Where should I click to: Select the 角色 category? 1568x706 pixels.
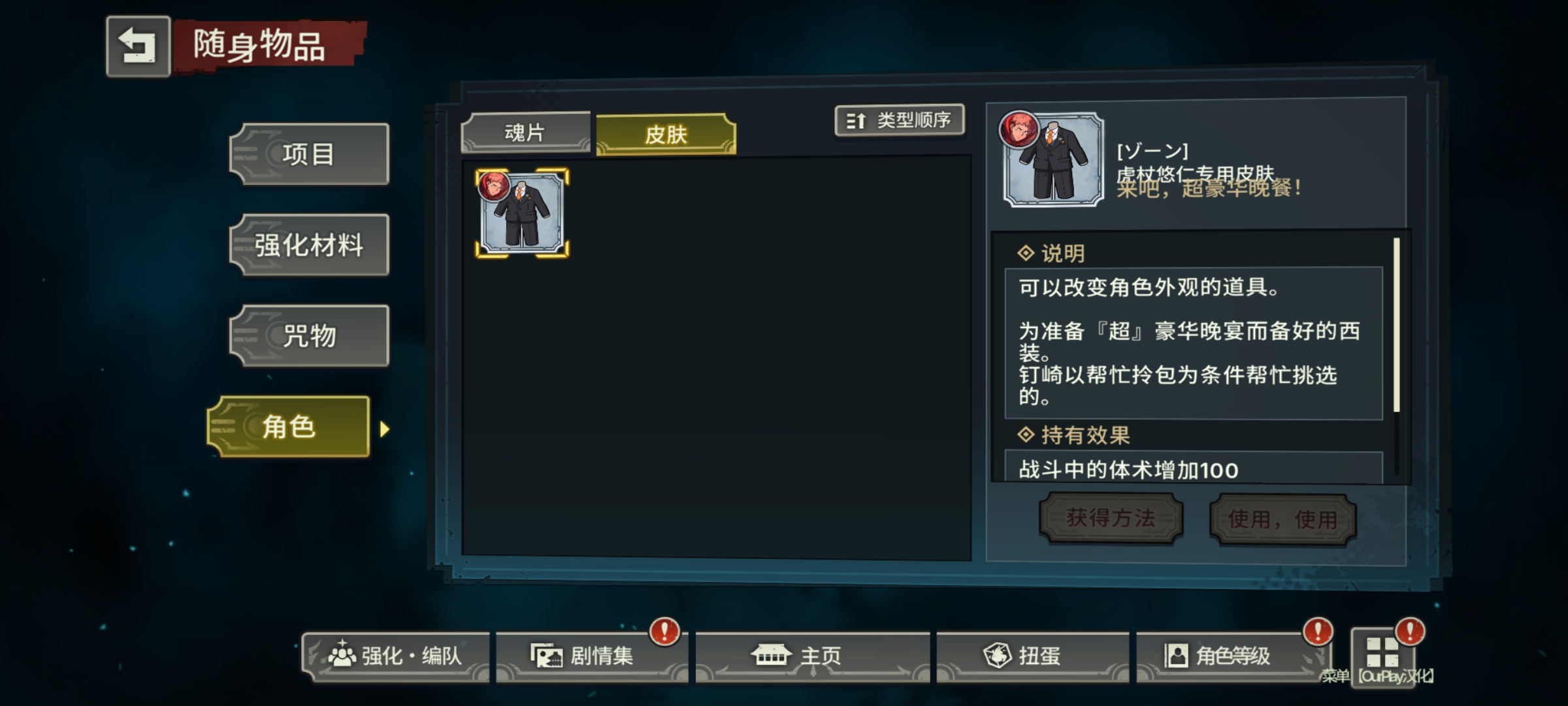tap(288, 427)
